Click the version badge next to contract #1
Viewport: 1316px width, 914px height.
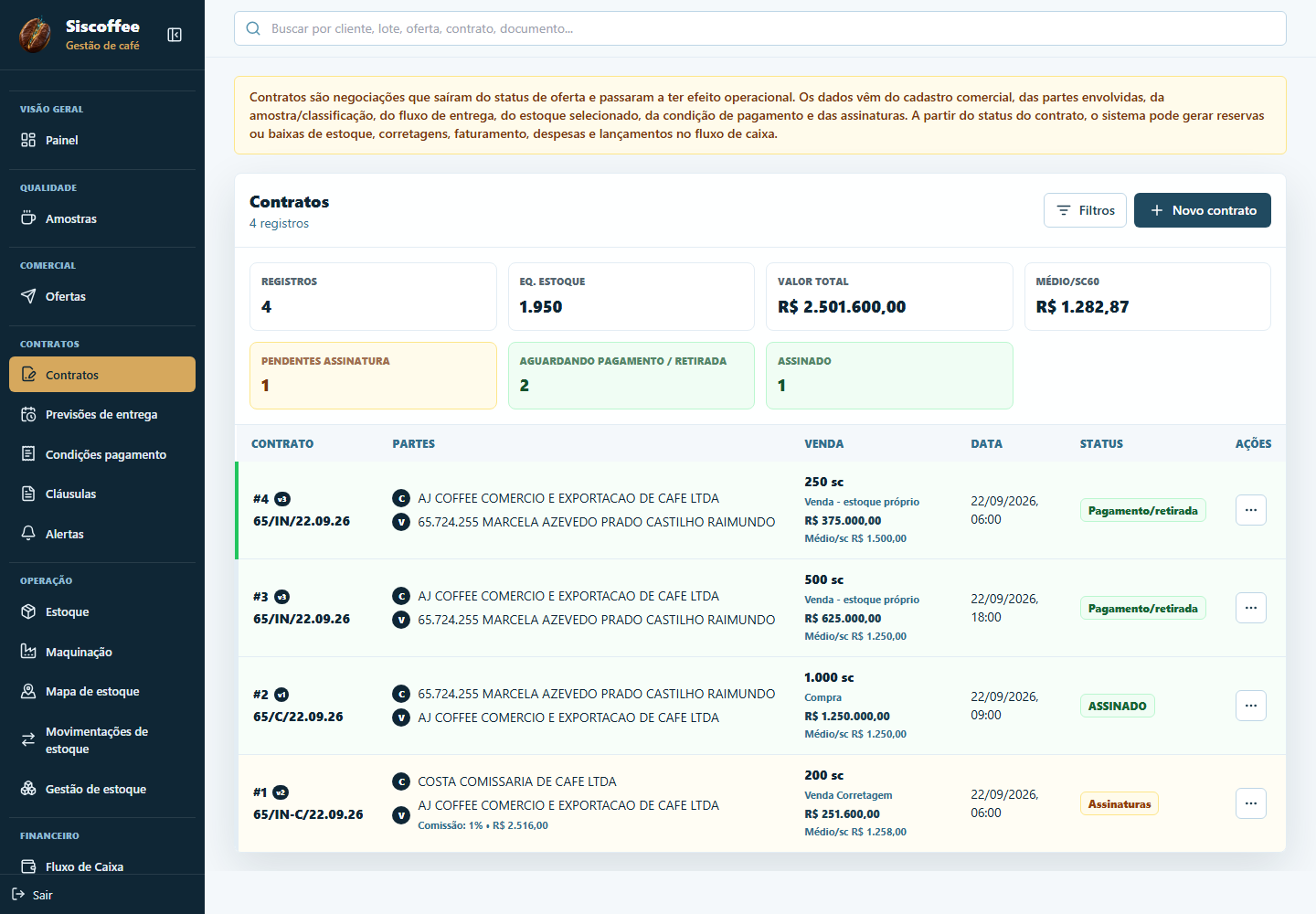[x=281, y=792]
